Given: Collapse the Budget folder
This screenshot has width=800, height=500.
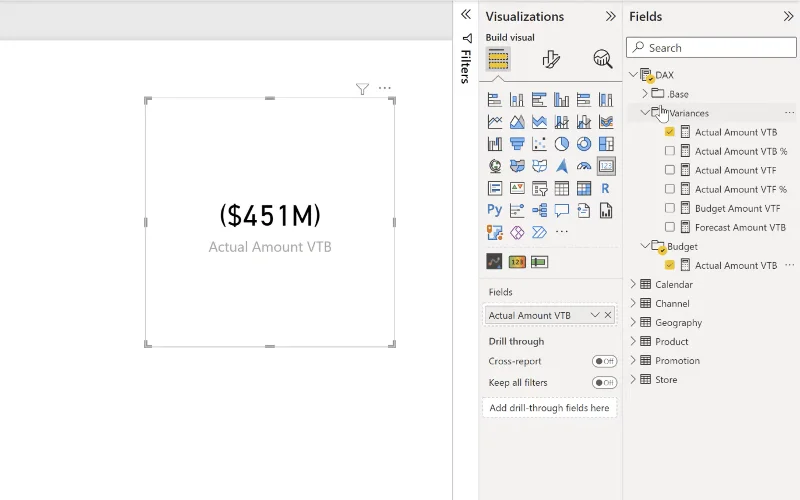Looking at the screenshot, I should 645,246.
